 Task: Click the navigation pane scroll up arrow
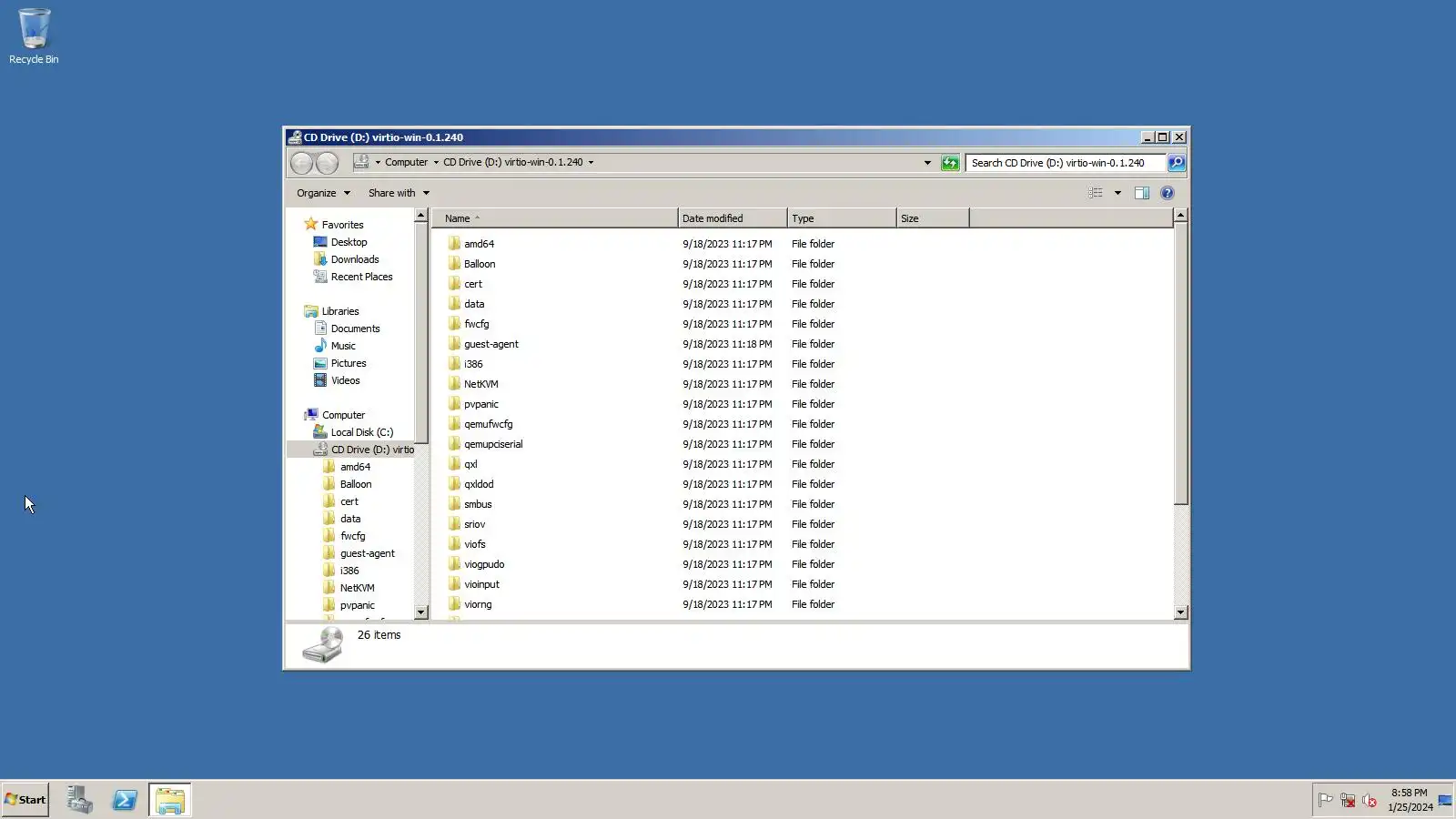coord(420,216)
